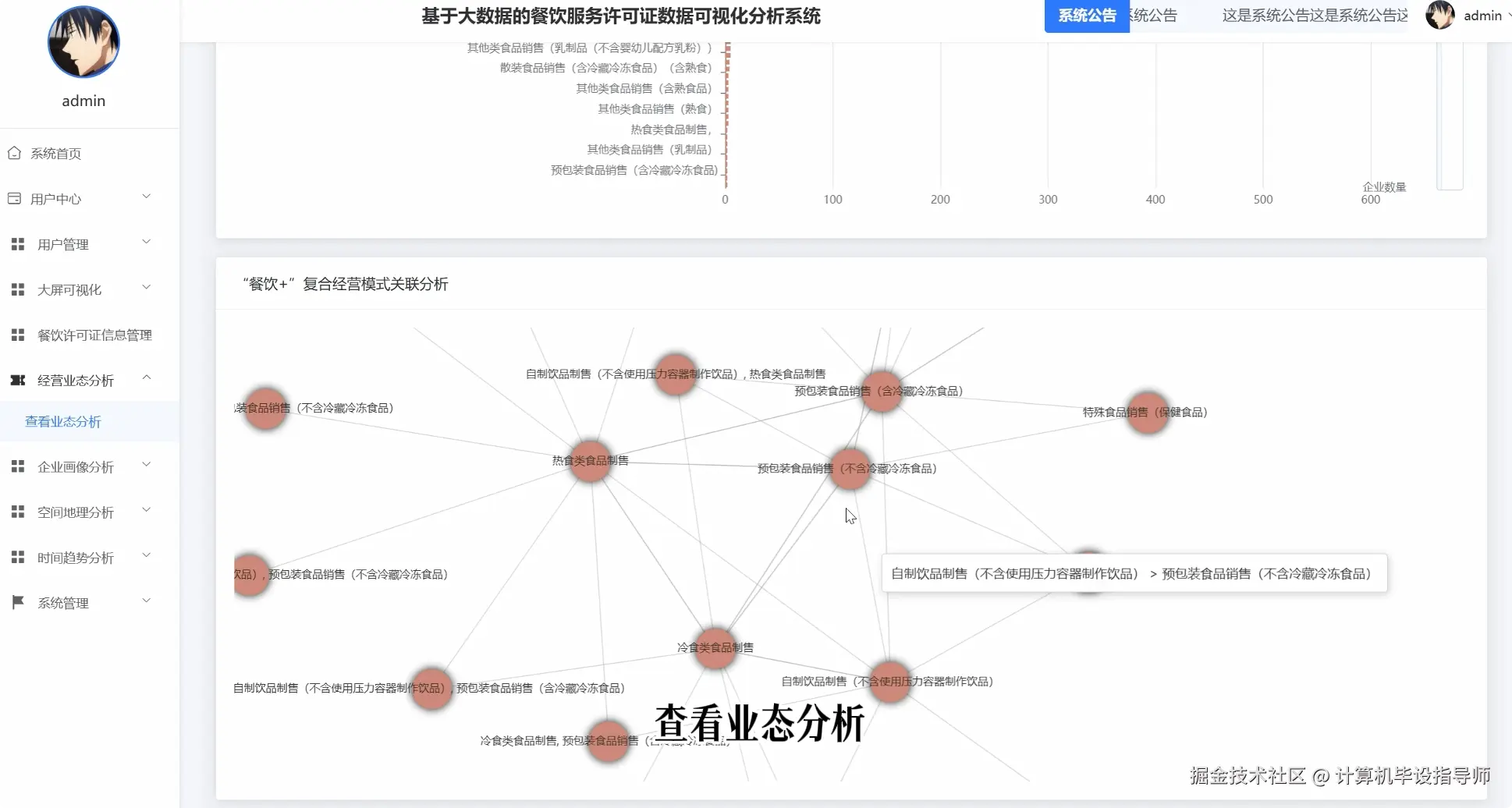Click the 自制饮品制售 node near bottom right
1512x808 pixels.
pos(889,681)
